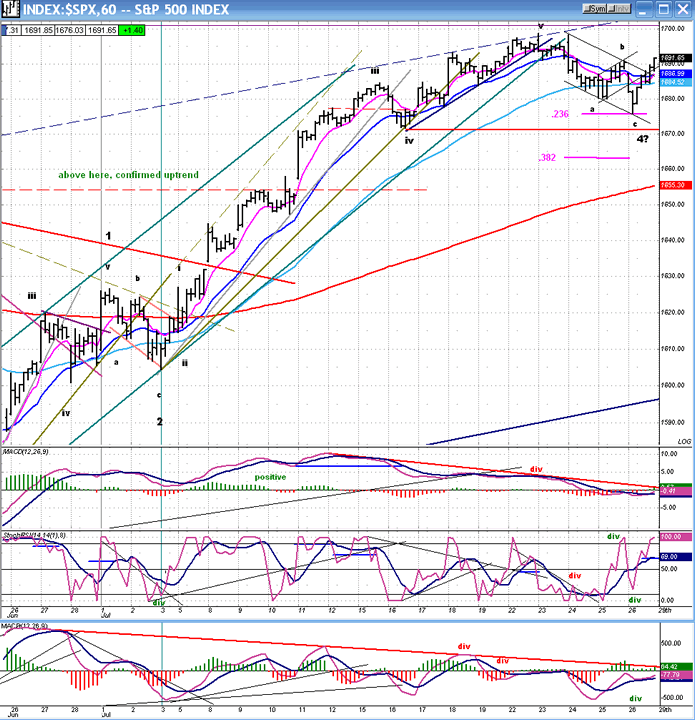Image resolution: width=695 pixels, height=720 pixels.
Task: Minimize the S&P 500 chart window
Action: coord(645,9)
